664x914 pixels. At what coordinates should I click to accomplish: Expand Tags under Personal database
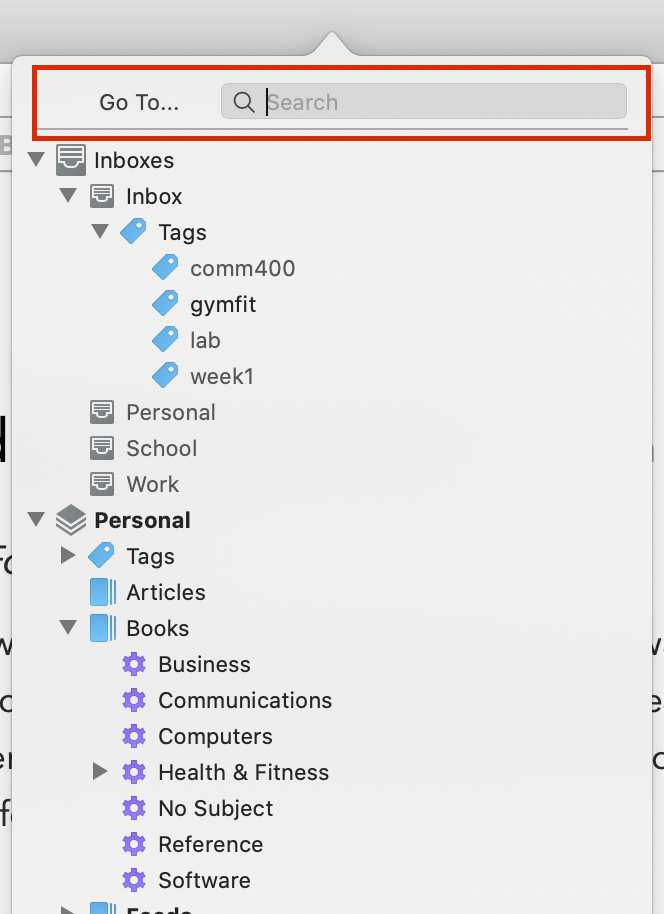pyautogui.click(x=68, y=556)
